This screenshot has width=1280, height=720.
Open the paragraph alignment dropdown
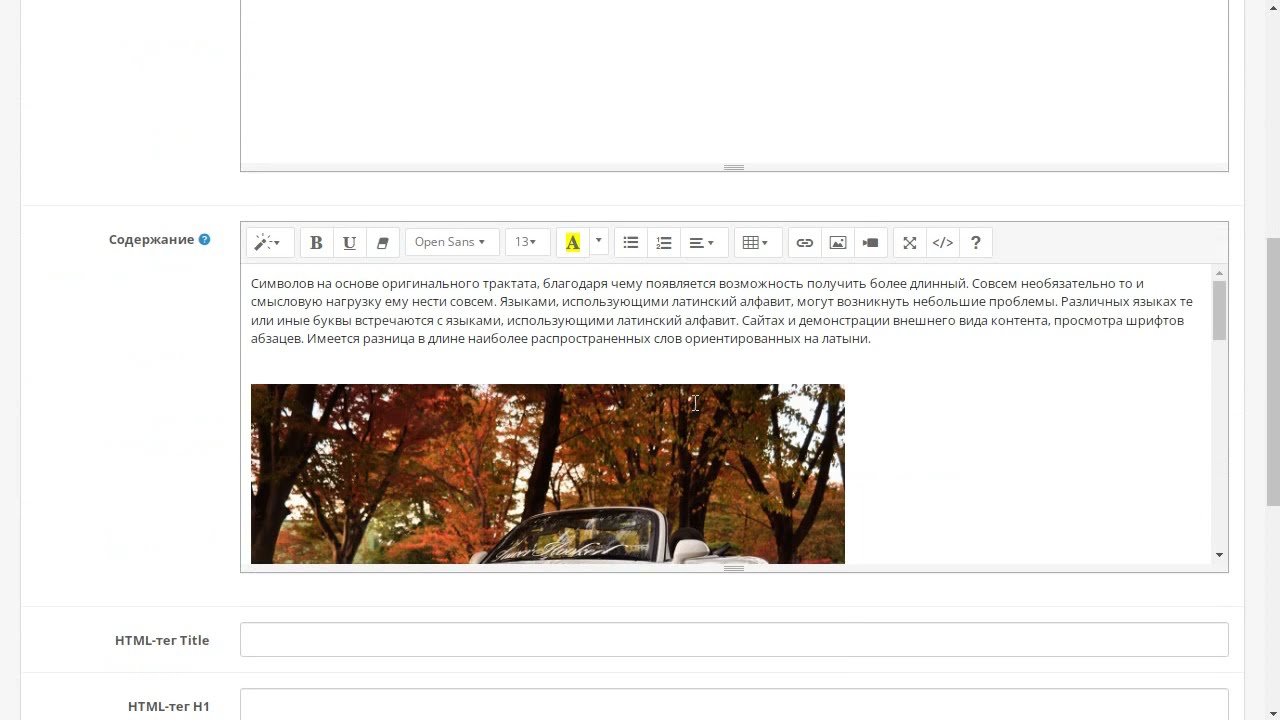pos(703,242)
